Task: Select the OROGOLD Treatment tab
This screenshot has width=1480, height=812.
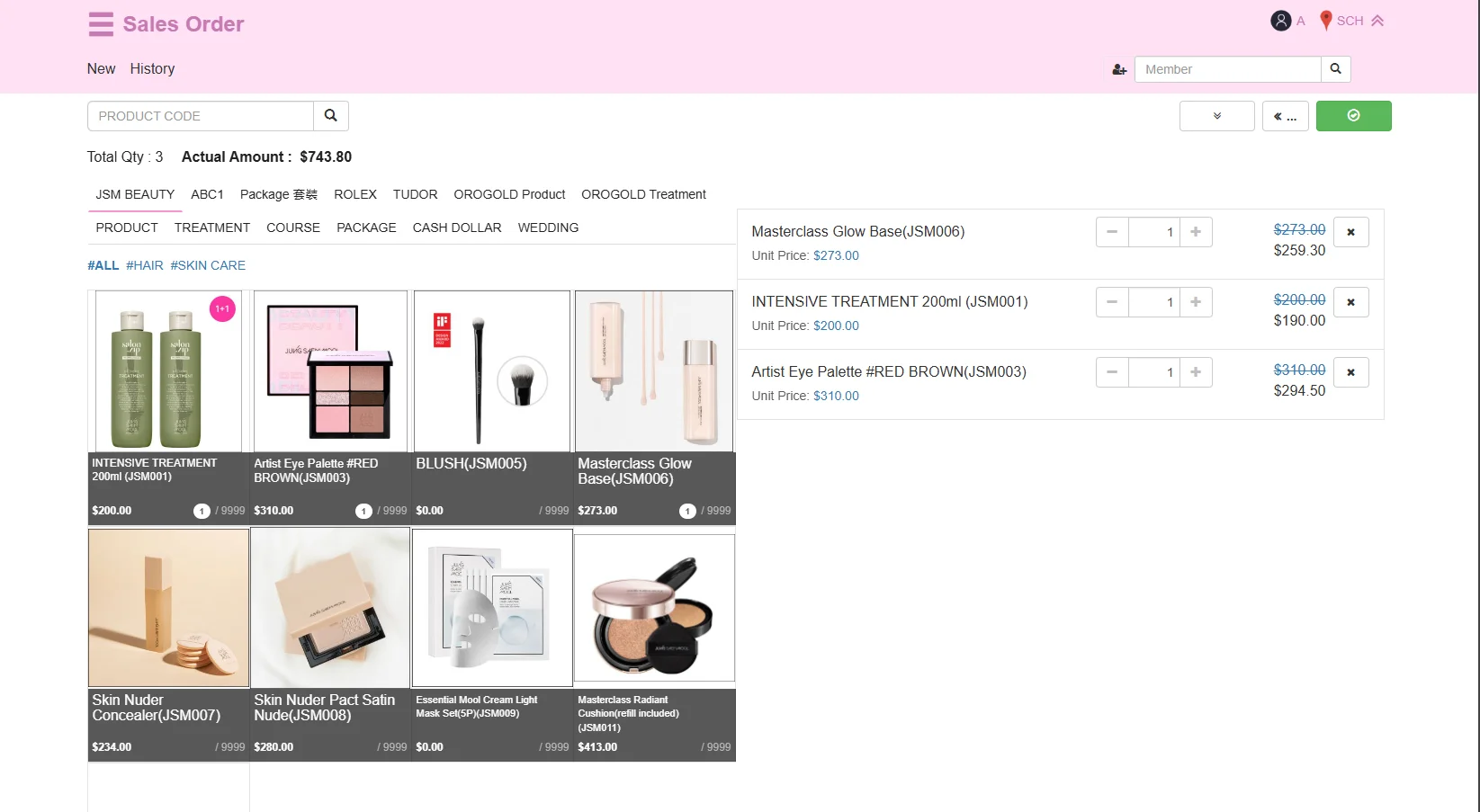Action: pos(644,194)
